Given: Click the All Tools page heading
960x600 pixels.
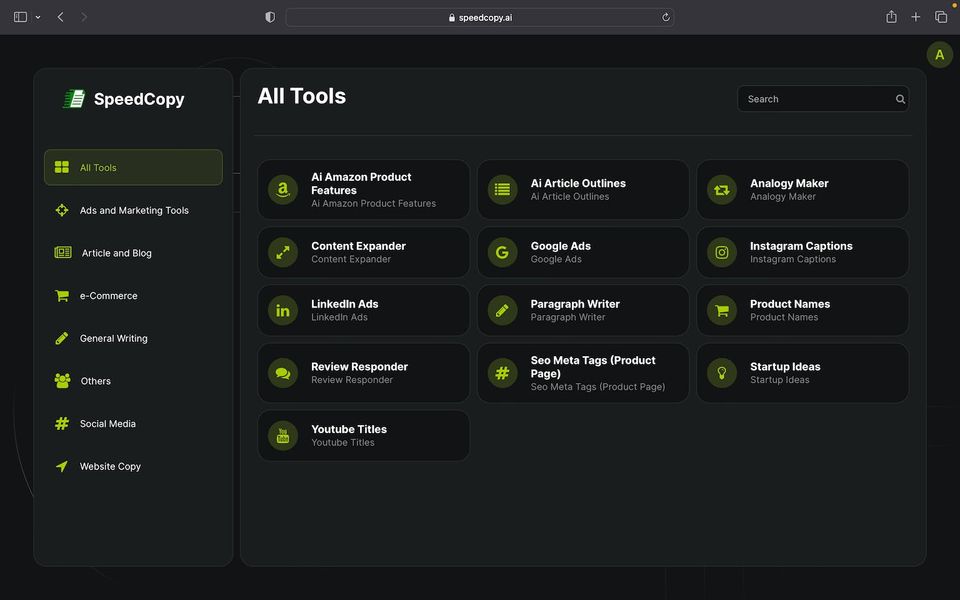Looking at the screenshot, I should click(302, 96).
